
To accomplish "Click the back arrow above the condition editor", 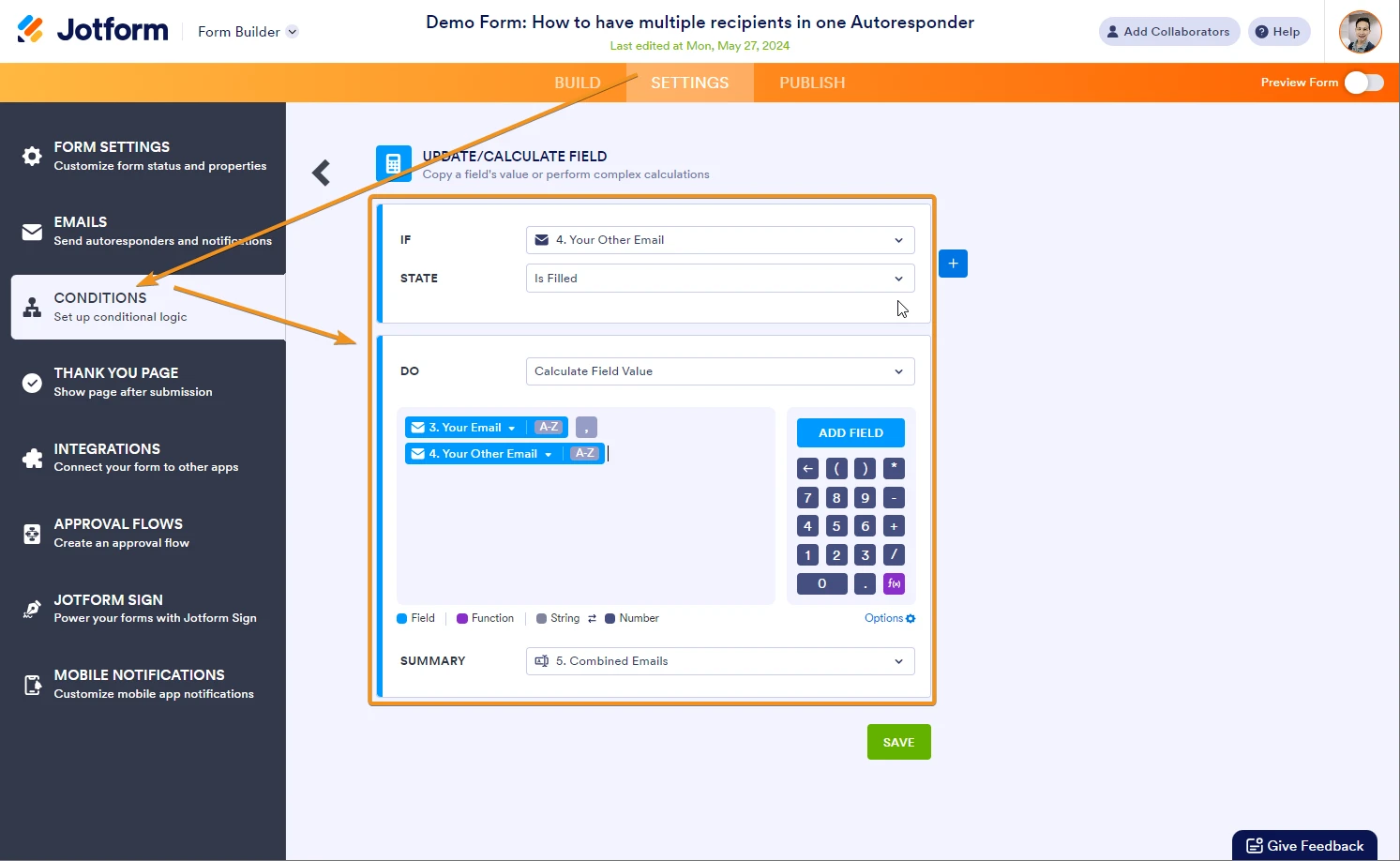I will click(321, 172).
